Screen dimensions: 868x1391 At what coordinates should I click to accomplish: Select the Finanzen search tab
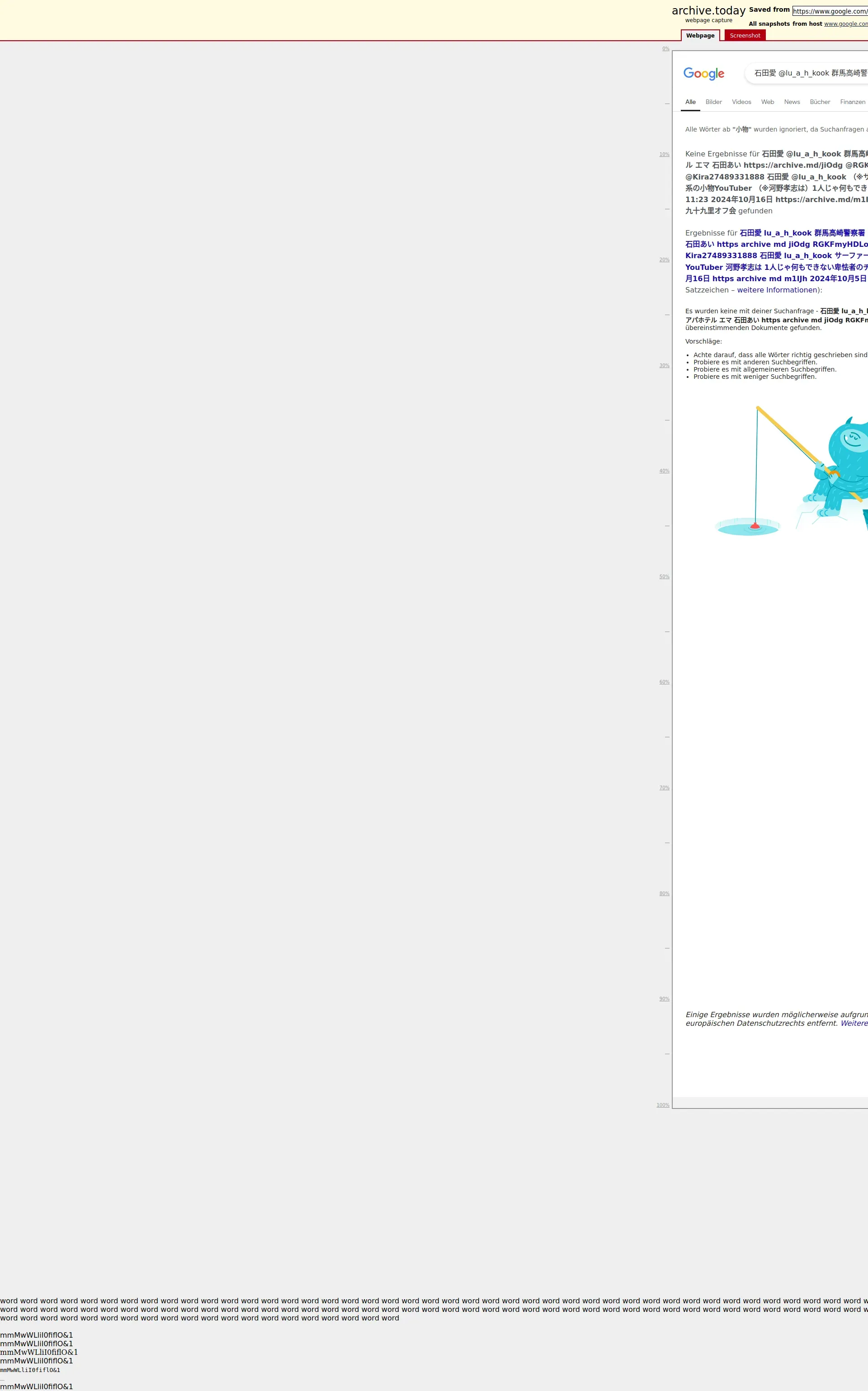coord(853,102)
